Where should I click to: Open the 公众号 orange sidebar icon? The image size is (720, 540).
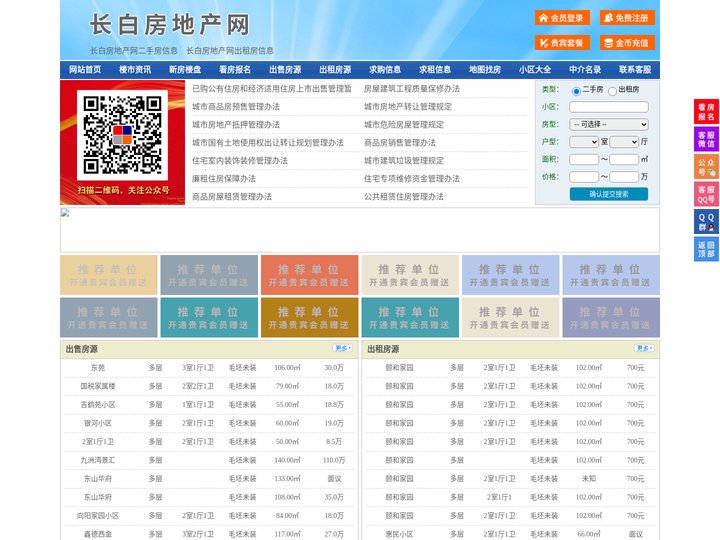[x=706, y=167]
